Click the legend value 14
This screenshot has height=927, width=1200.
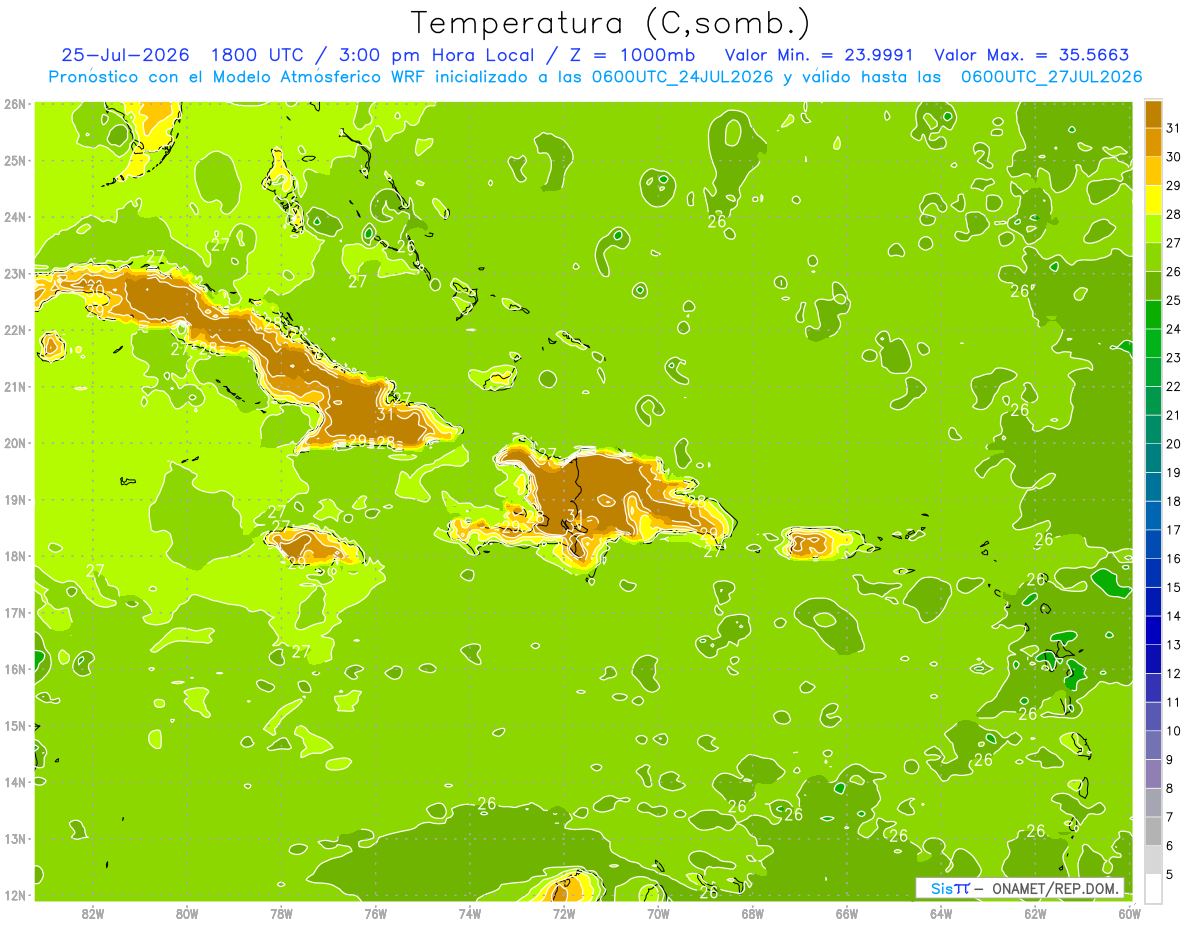pos(1173,616)
